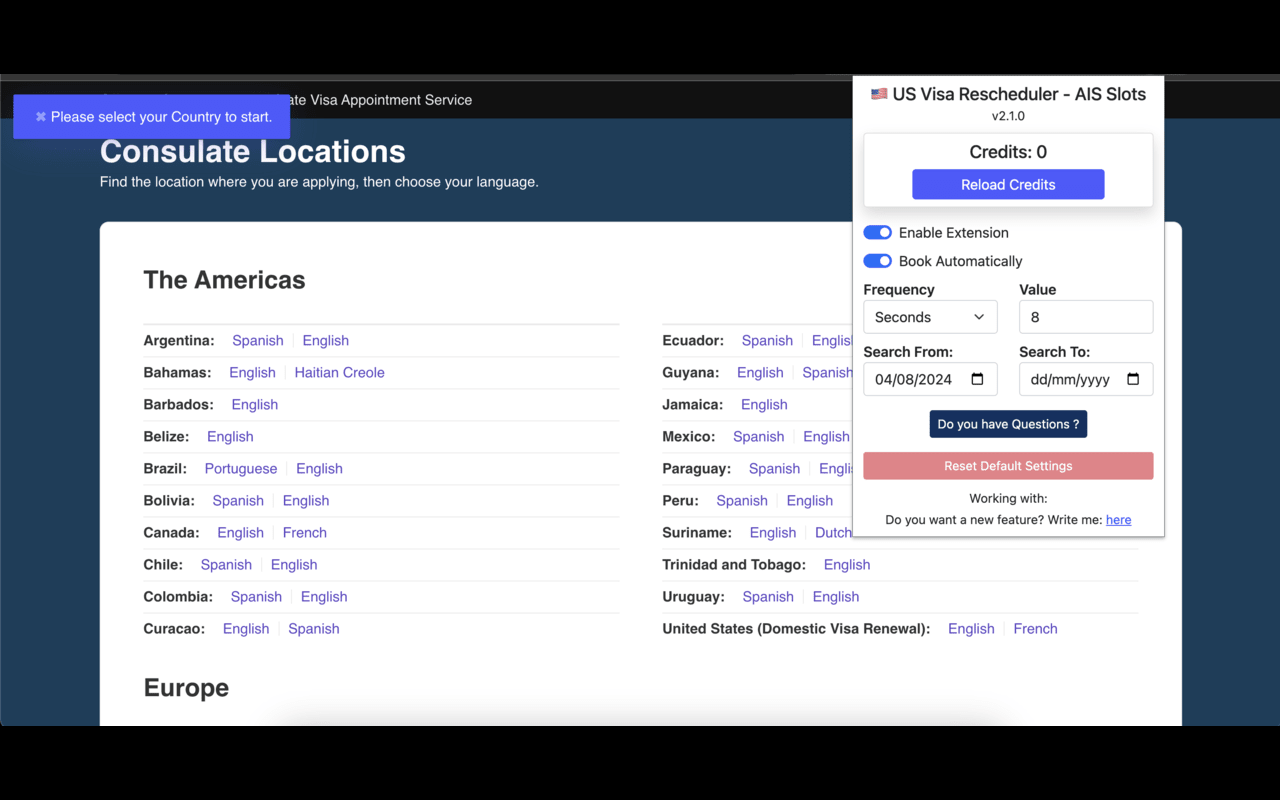Select Spanish for Chile
The image size is (1280, 800).
[226, 565]
